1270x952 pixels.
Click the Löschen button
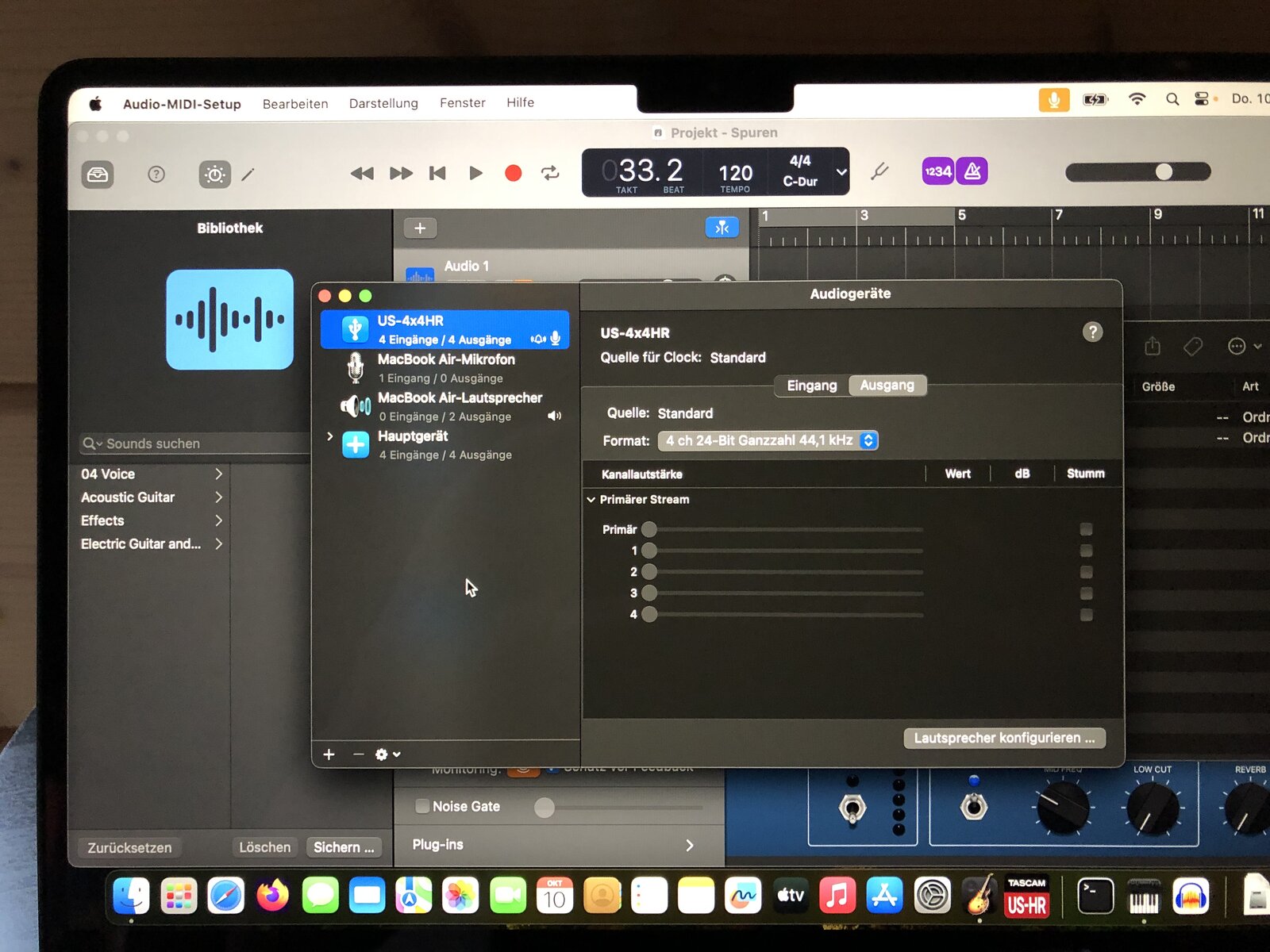265,847
